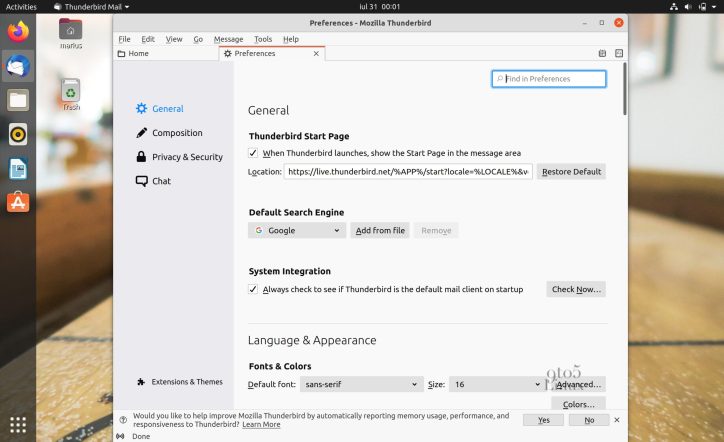Screen dimensions: 724x442
Task: Open the Help menu
Action: pyautogui.click(x=291, y=39)
